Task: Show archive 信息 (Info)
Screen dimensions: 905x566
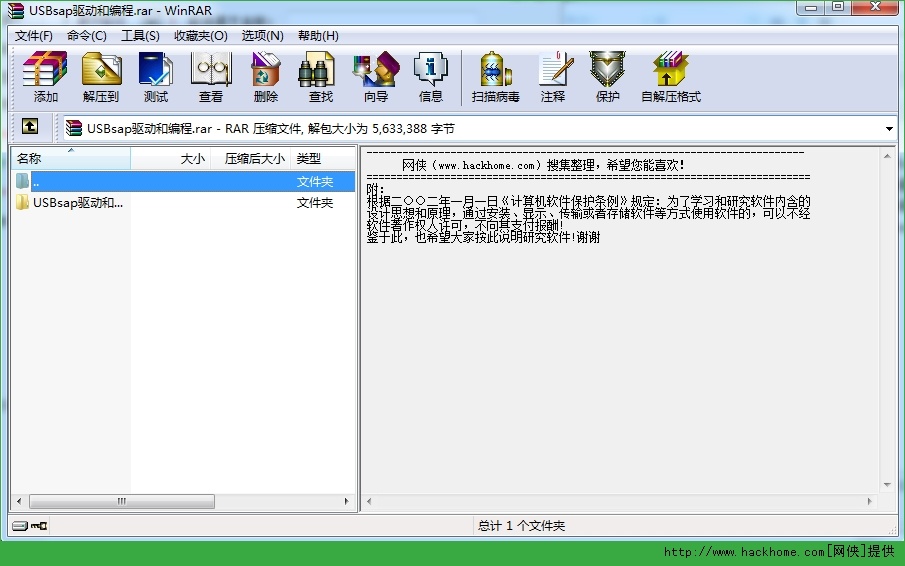Action: pos(431,77)
